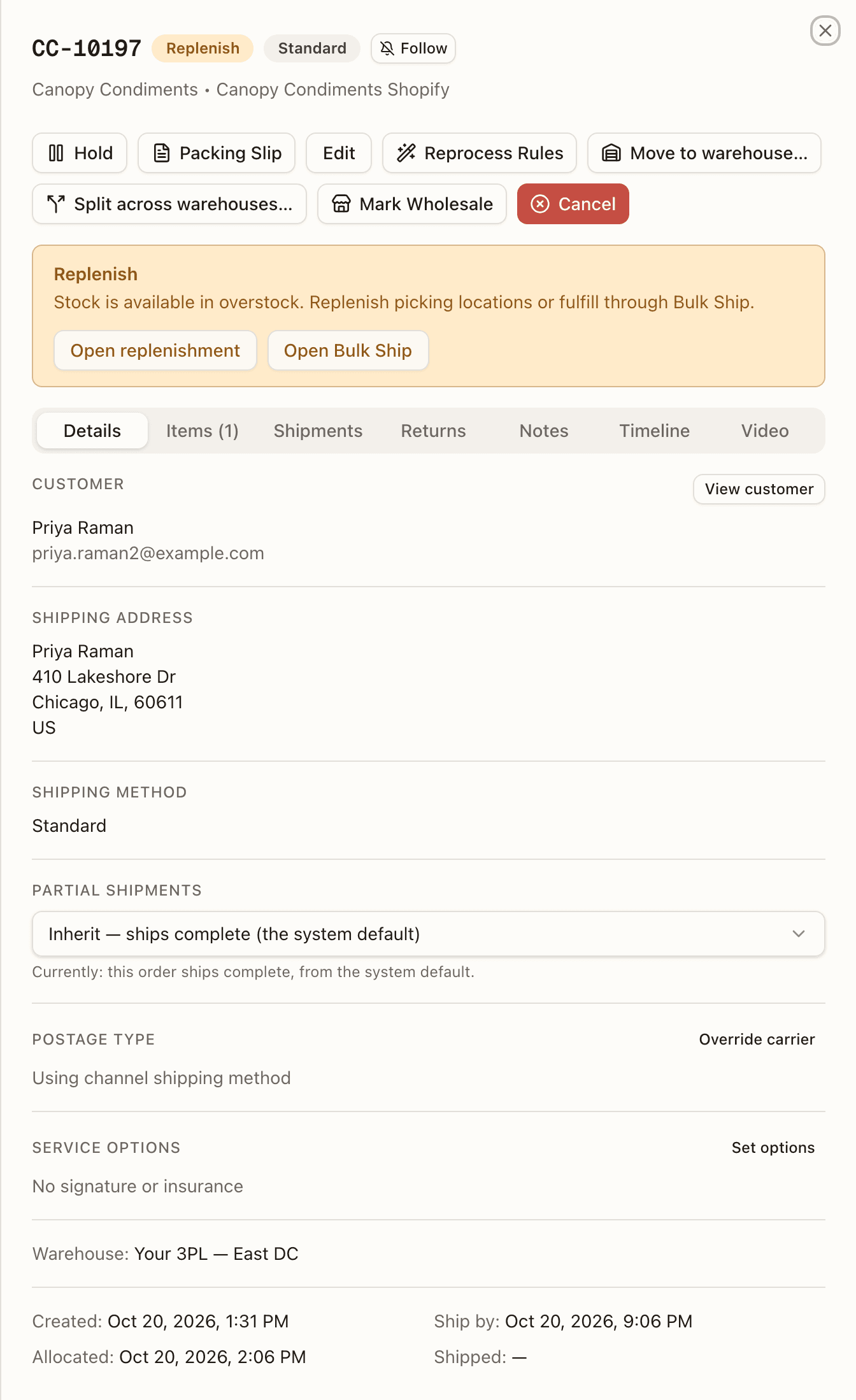Switch to the Items (1) tab

(203, 431)
